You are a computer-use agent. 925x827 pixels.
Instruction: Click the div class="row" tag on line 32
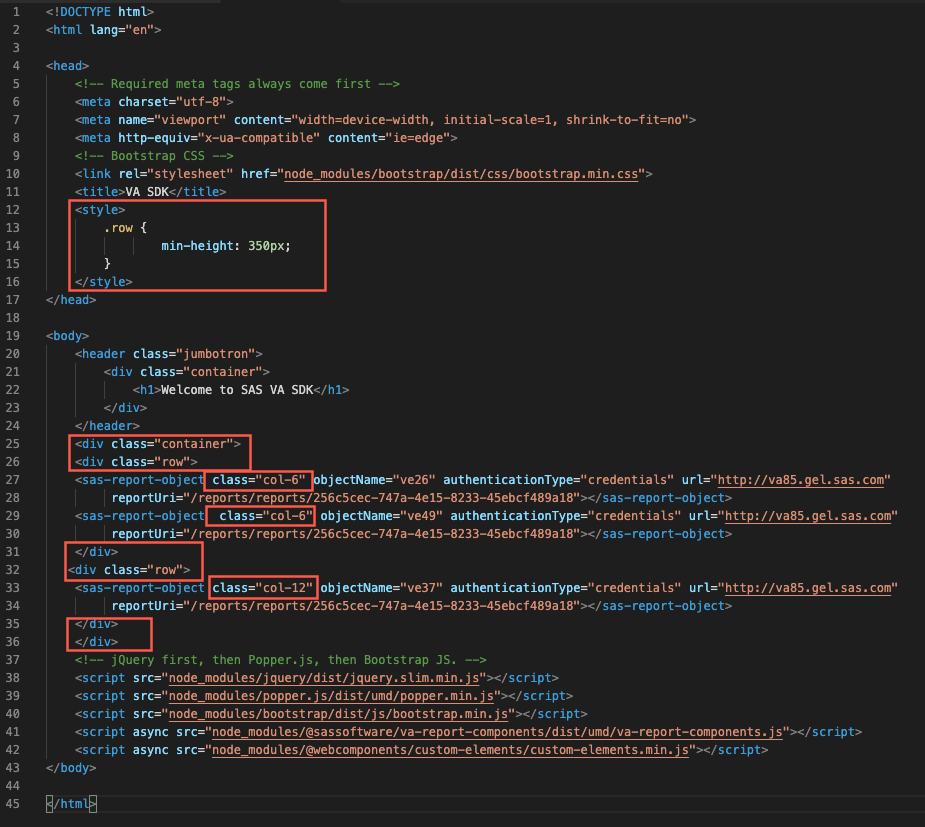pos(130,569)
